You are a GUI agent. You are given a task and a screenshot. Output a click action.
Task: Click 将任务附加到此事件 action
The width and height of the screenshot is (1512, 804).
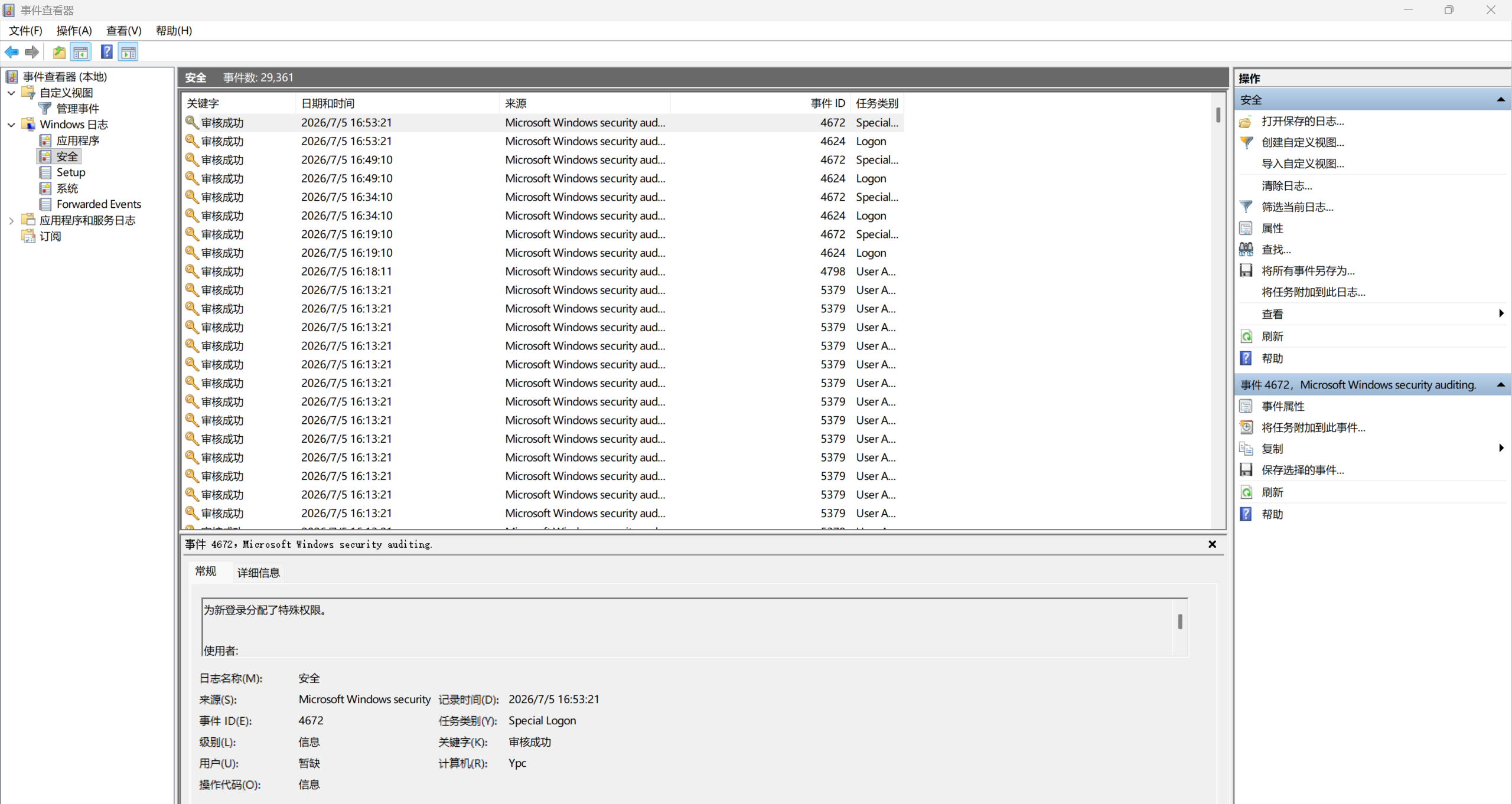pos(1313,427)
